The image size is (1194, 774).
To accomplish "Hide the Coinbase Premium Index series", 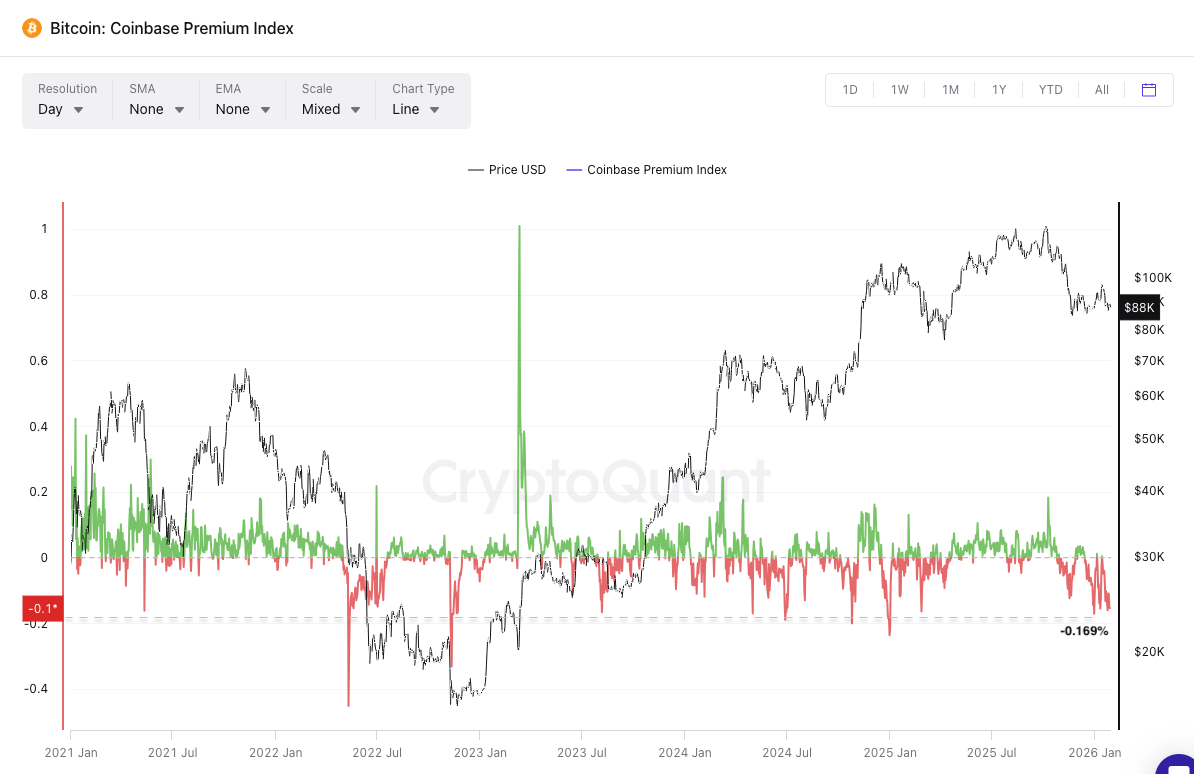I will coord(656,169).
